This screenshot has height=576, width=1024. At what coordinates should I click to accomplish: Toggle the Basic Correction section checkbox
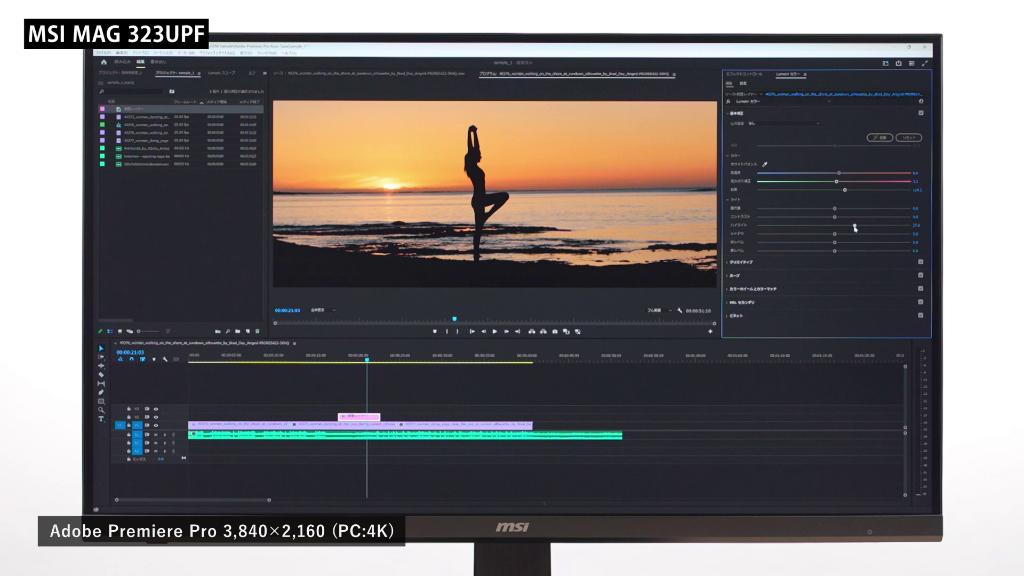click(x=920, y=113)
